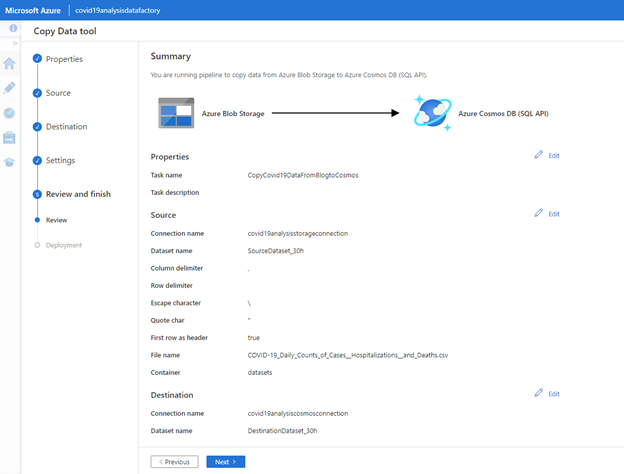Screen dimensions: 624x474
Task: Click the Azure Blob Storage icon
Action: 176,113
